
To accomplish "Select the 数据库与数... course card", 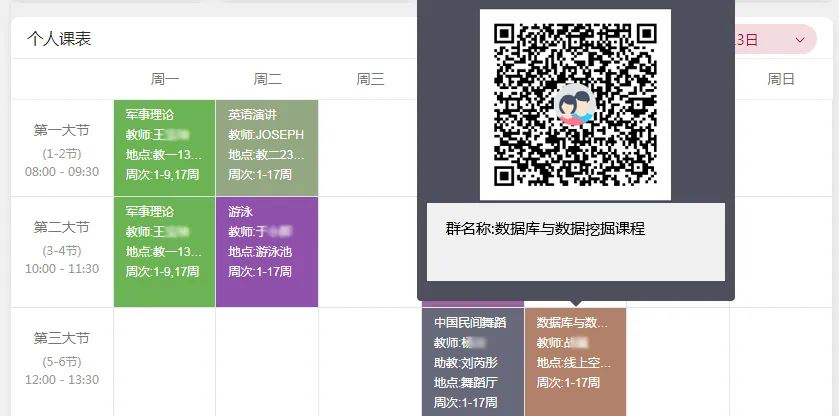I will pyautogui.click(x=575, y=362).
